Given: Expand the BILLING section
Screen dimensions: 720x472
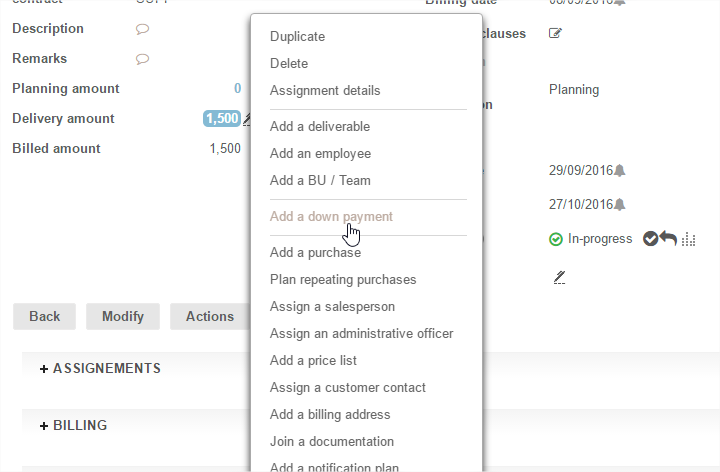Looking at the screenshot, I should (x=73, y=425).
